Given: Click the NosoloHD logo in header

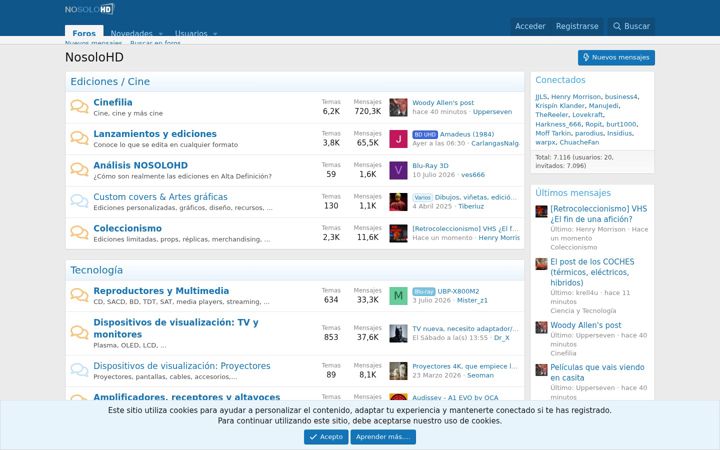Looking at the screenshot, I should (x=89, y=9).
